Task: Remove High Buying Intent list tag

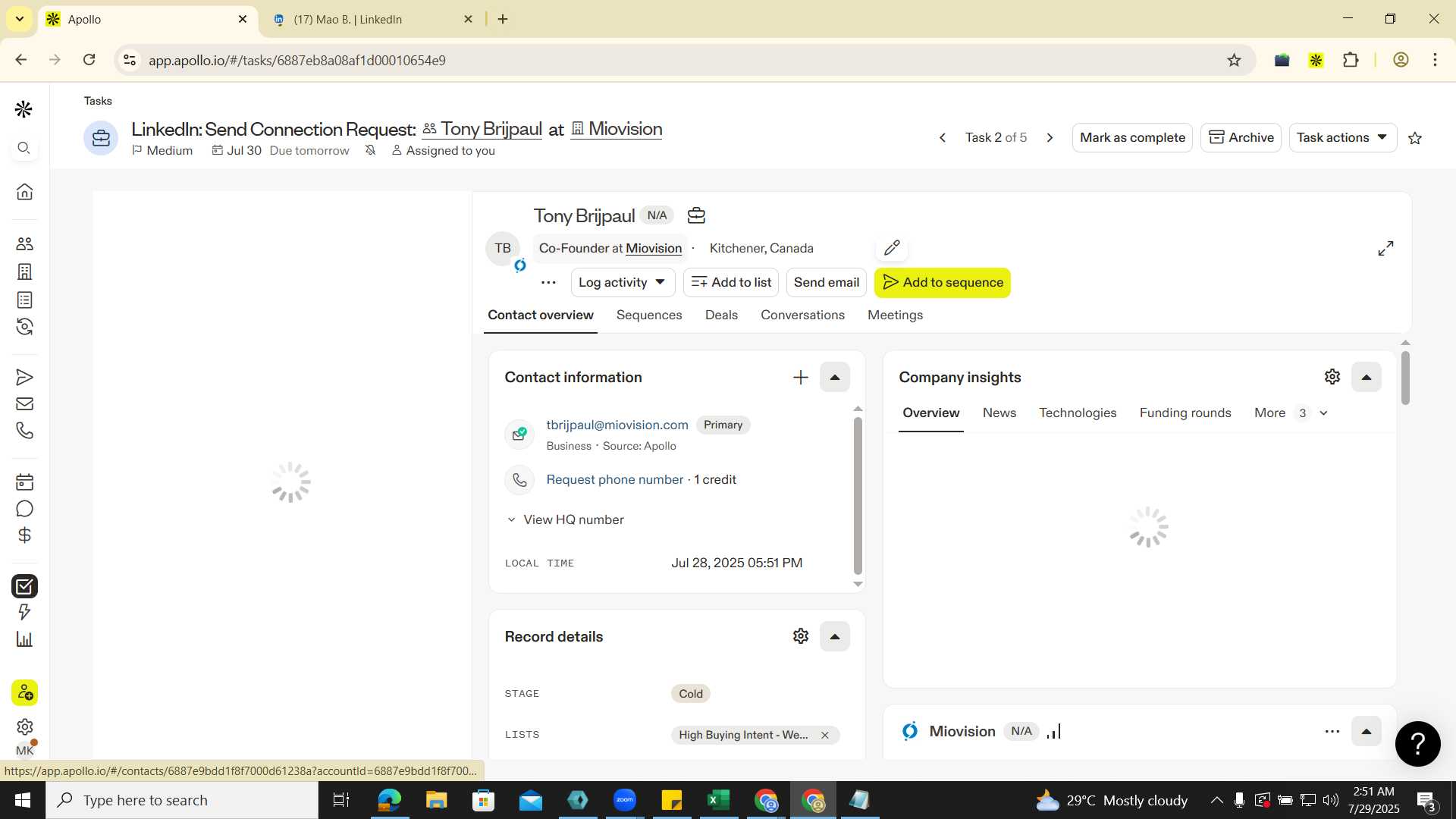Action: click(x=825, y=735)
